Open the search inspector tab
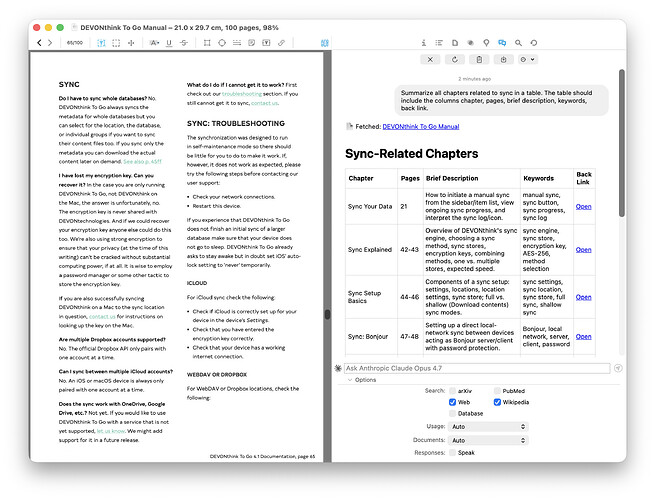 (518, 43)
